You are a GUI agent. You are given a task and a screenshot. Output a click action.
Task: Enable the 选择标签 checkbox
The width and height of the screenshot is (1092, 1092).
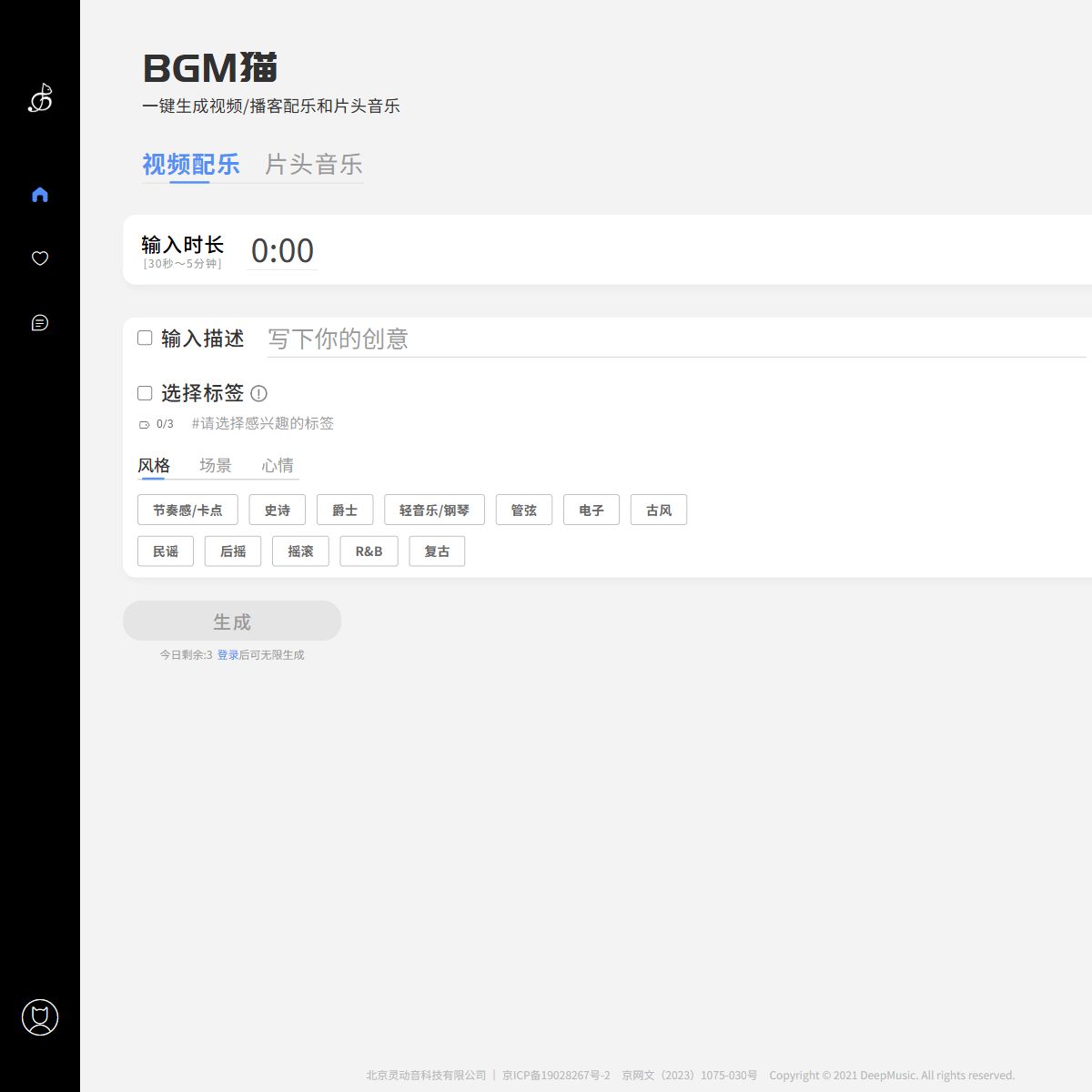(x=145, y=393)
